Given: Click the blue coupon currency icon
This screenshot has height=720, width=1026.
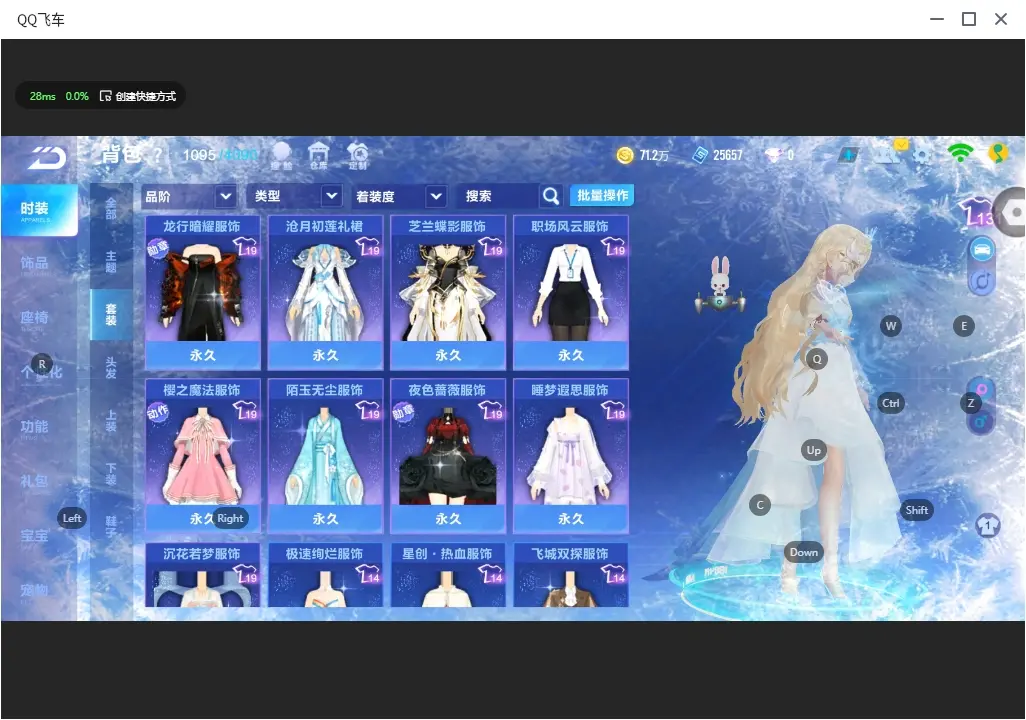Looking at the screenshot, I should 700,155.
